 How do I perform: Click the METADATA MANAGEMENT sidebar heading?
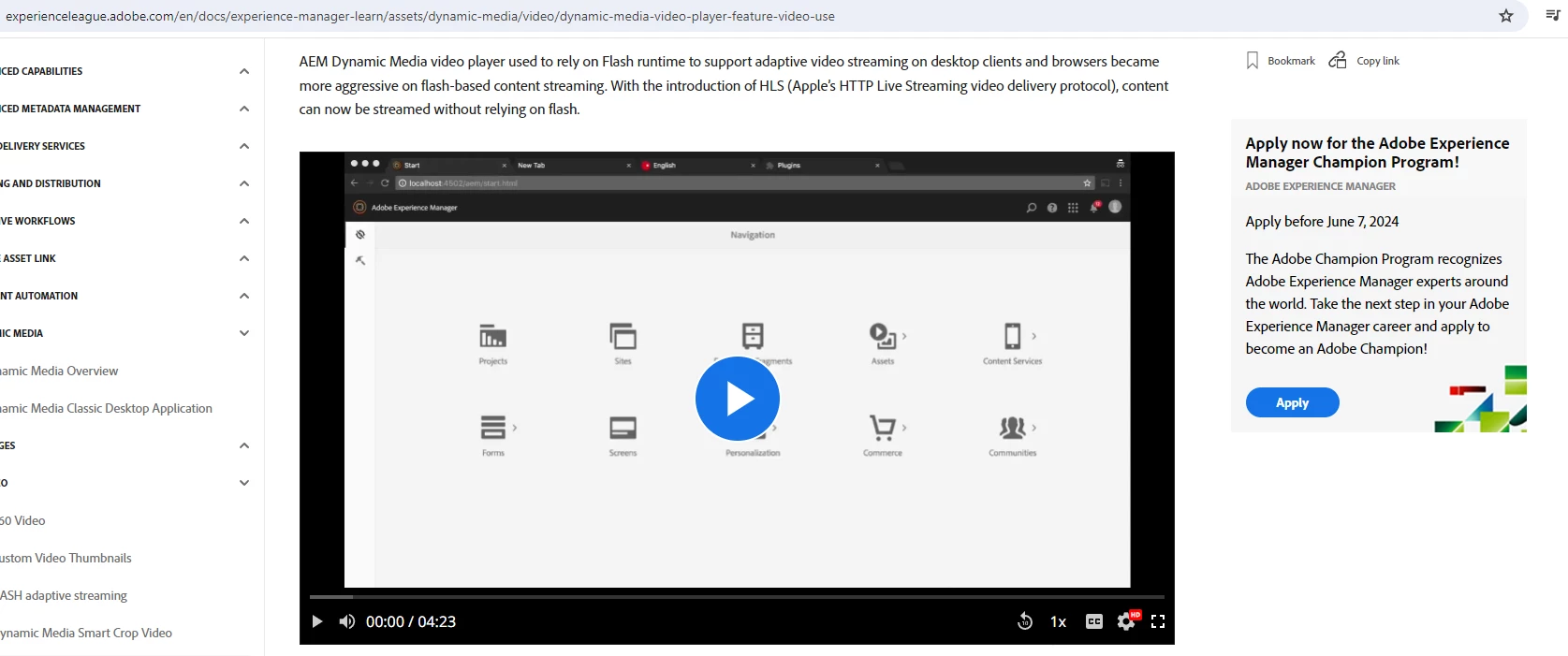click(70, 109)
